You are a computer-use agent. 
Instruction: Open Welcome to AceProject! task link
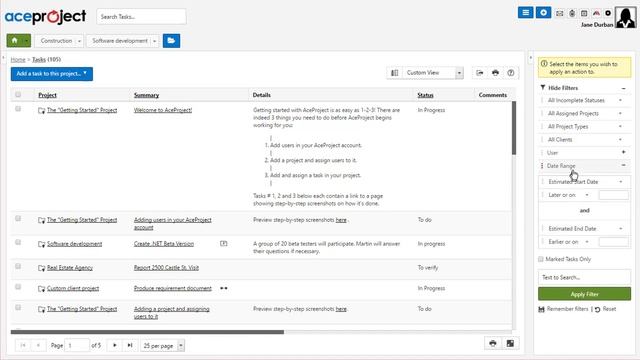tap(163, 110)
